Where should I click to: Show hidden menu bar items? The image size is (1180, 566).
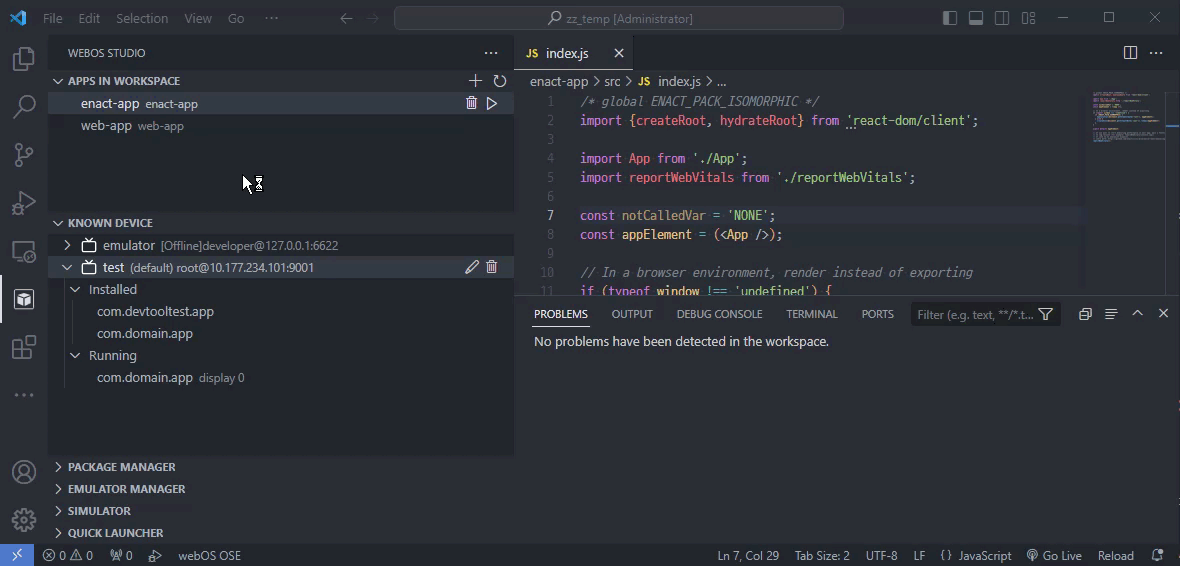coord(272,18)
